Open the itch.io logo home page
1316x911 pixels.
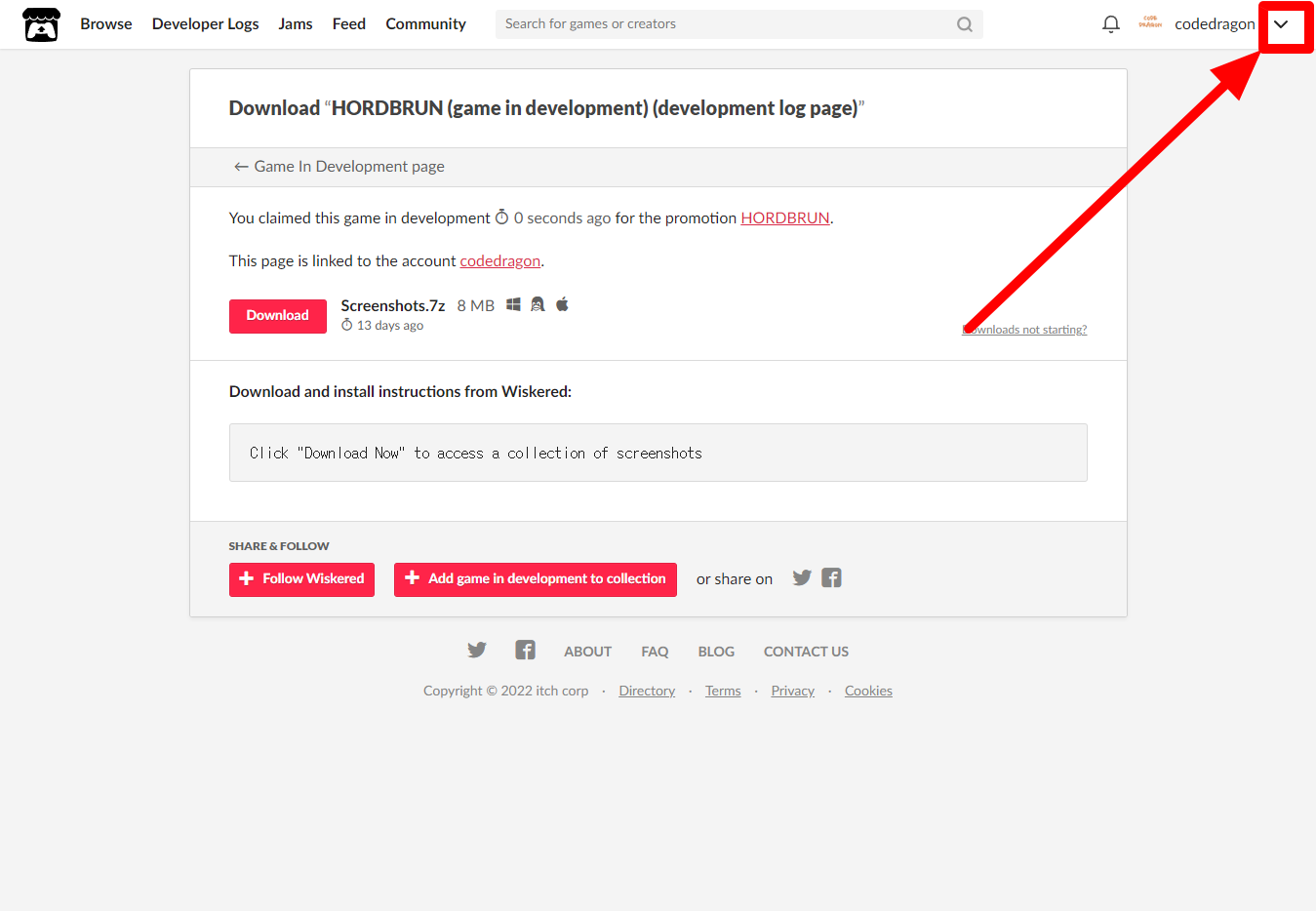(41, 24)
